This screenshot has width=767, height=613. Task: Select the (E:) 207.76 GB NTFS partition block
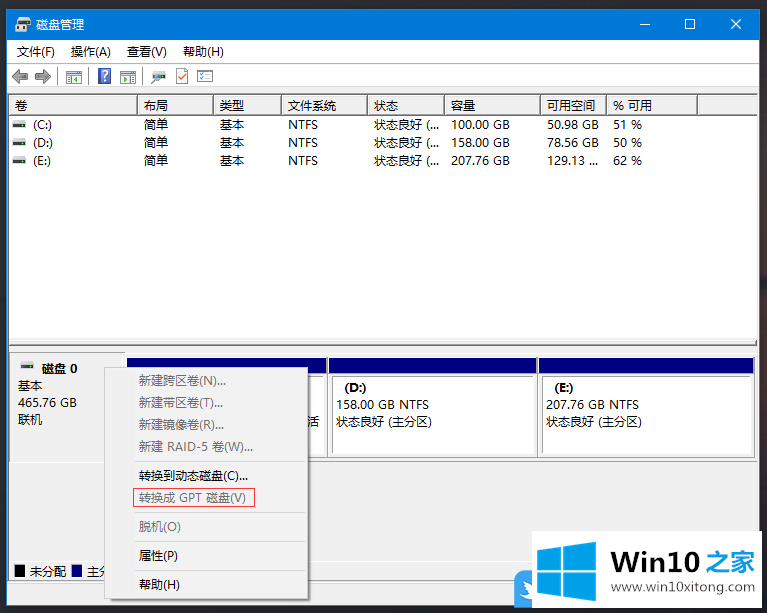pyautogui.click(x=646, y=407)
